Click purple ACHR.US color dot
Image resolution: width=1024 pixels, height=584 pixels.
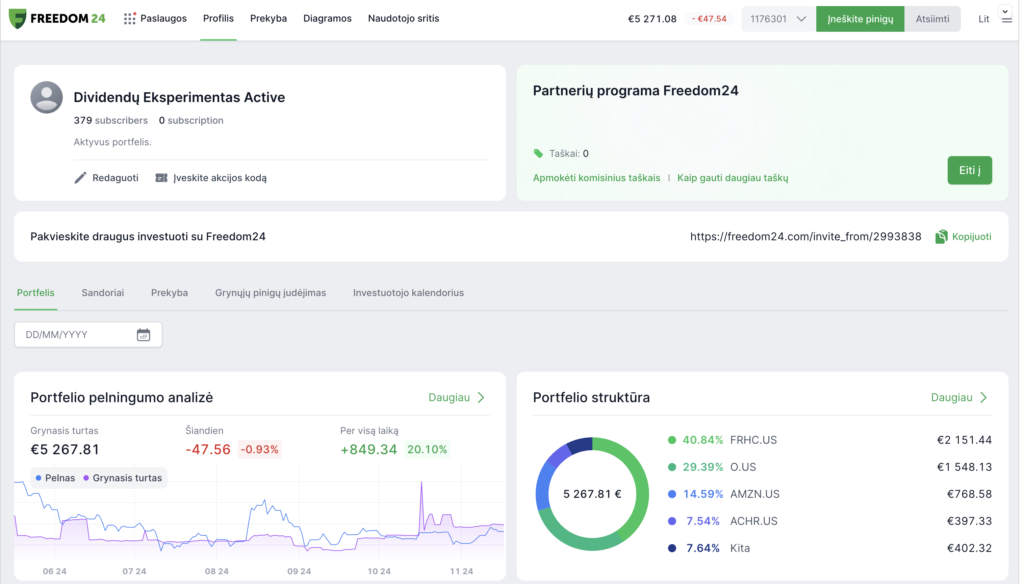pos(671,521)
